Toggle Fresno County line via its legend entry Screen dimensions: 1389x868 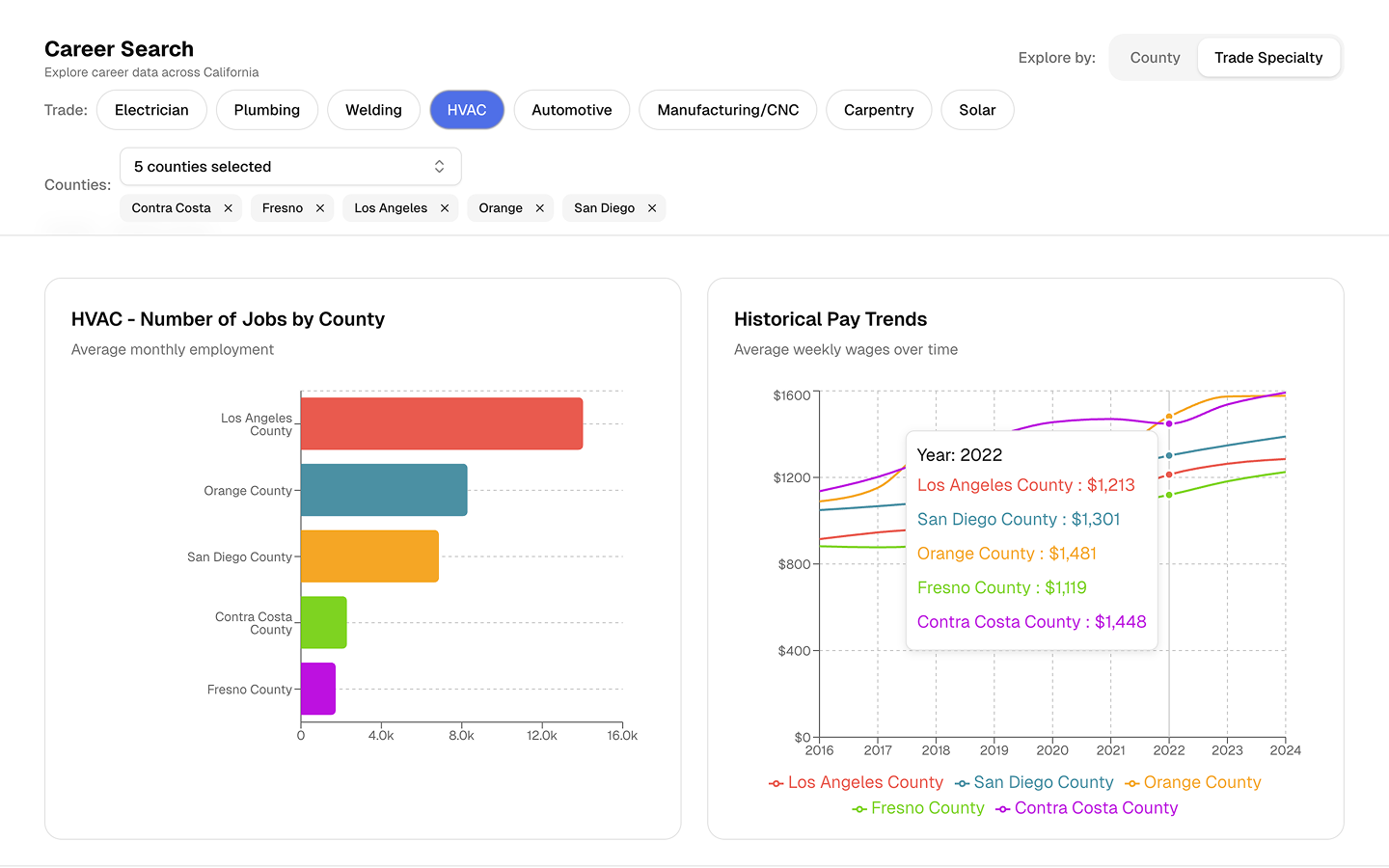pos(918,808)
